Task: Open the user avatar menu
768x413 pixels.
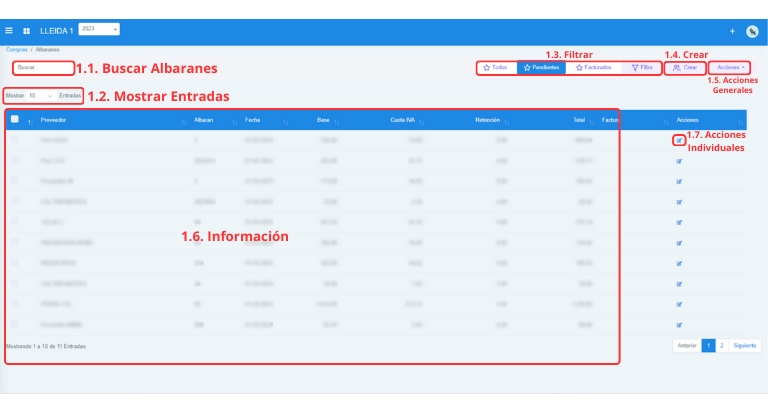Action: pos(752,31)
